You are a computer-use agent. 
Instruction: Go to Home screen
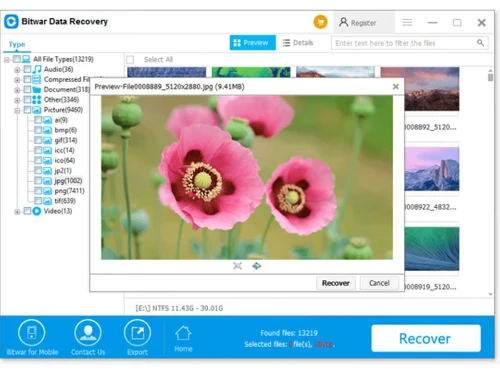click(x=183, y=339)
